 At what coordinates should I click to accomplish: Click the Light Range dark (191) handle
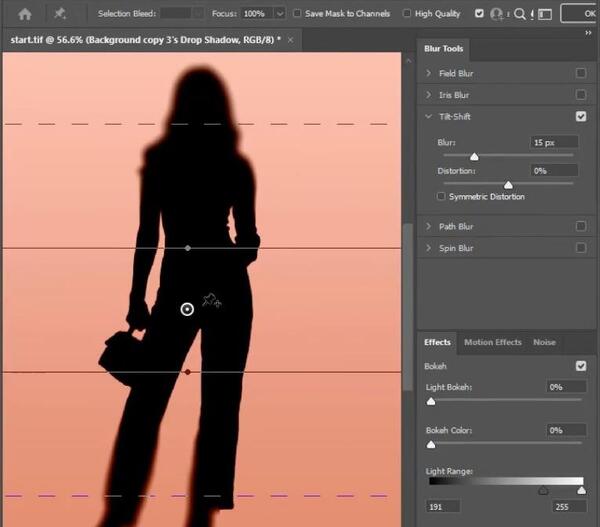point(543,490)
